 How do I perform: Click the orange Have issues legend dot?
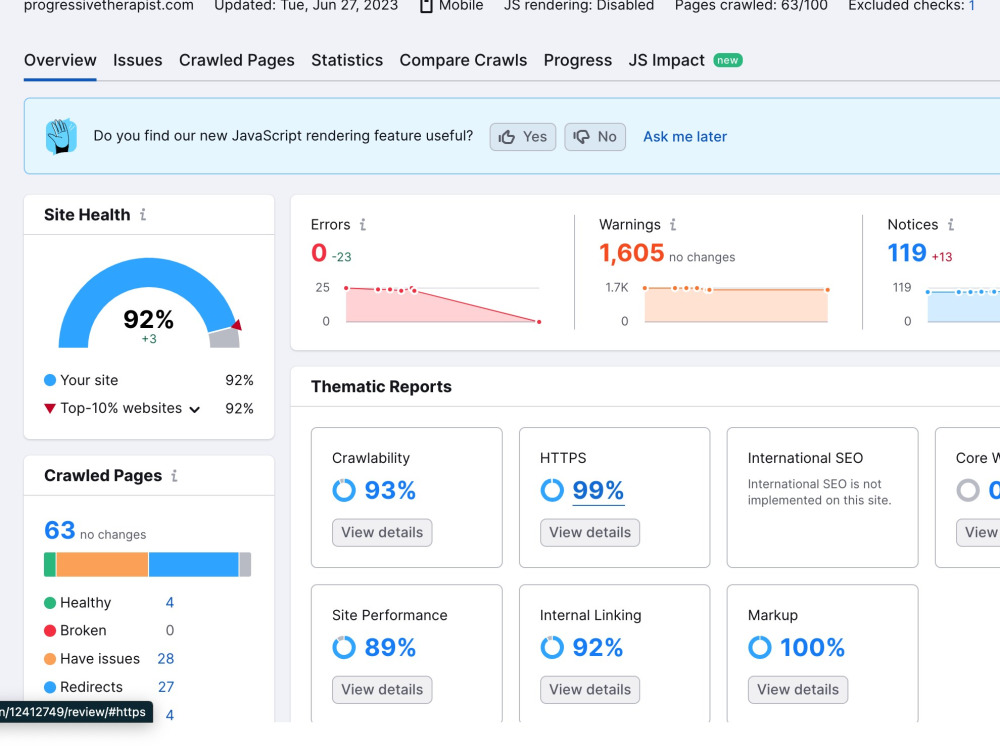50,659
